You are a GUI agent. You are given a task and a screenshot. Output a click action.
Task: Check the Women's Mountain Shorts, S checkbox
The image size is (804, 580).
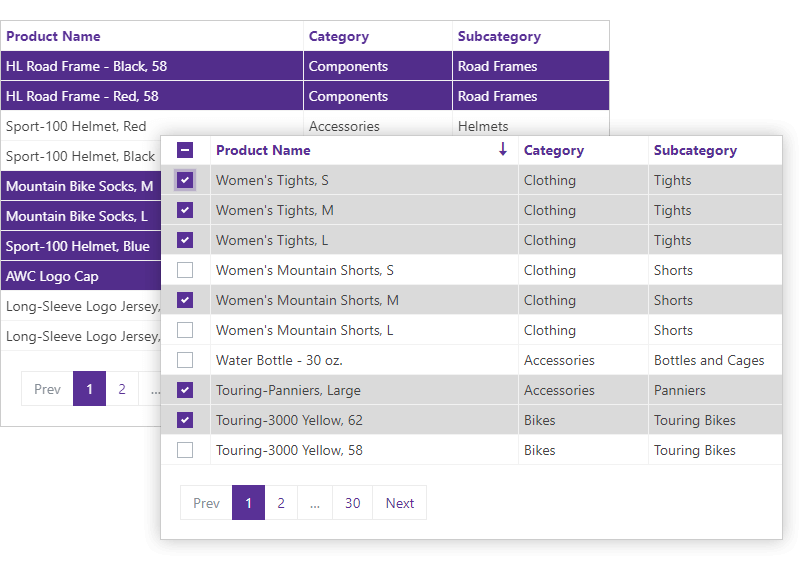click(185, 270)
